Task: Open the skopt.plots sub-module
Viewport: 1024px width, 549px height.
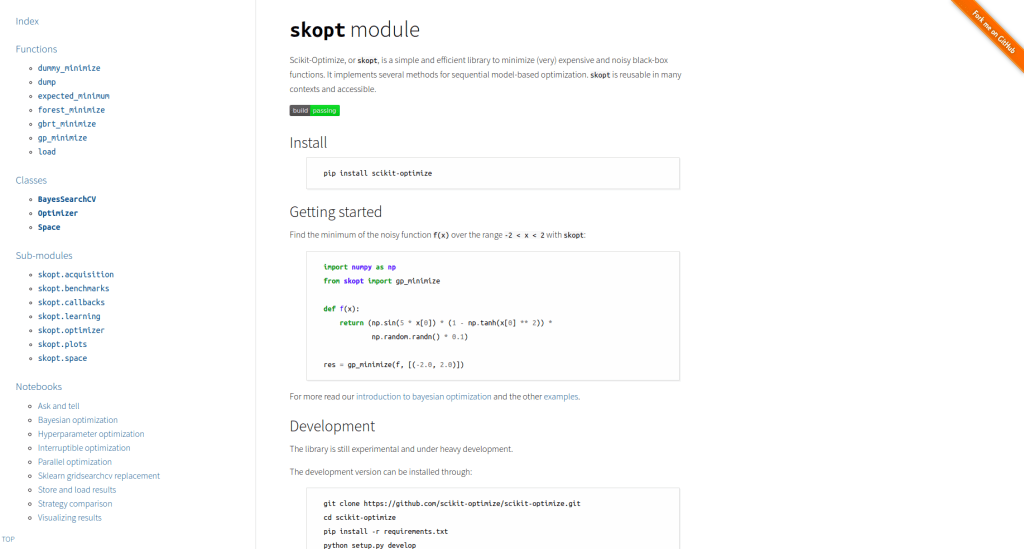Action: 62,344
